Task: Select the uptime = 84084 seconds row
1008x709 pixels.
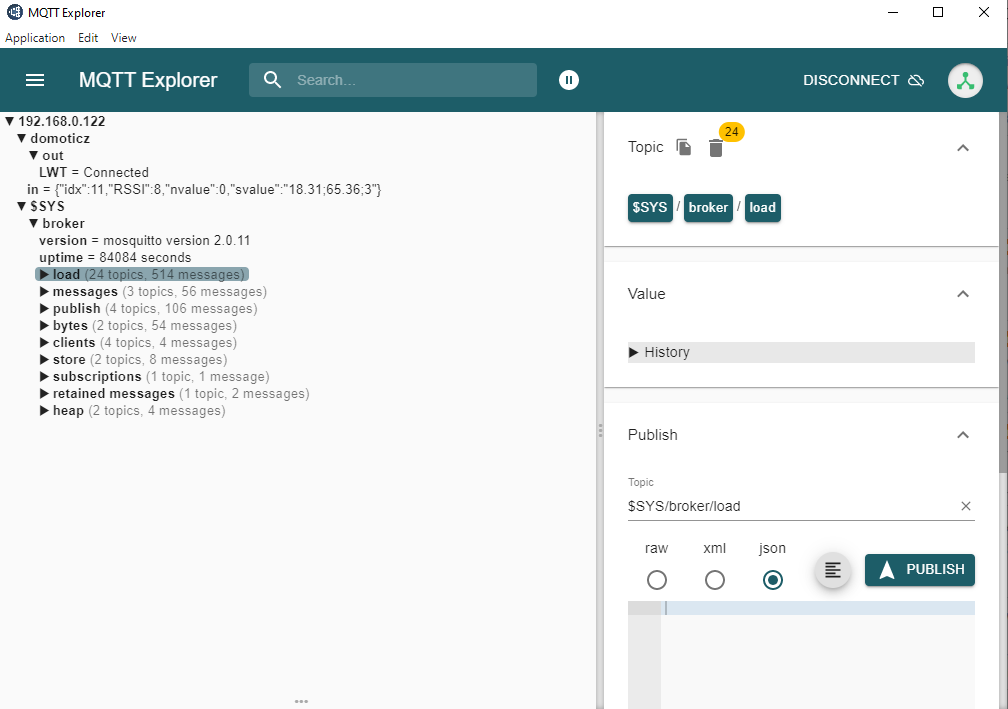Action: [115, 257]
